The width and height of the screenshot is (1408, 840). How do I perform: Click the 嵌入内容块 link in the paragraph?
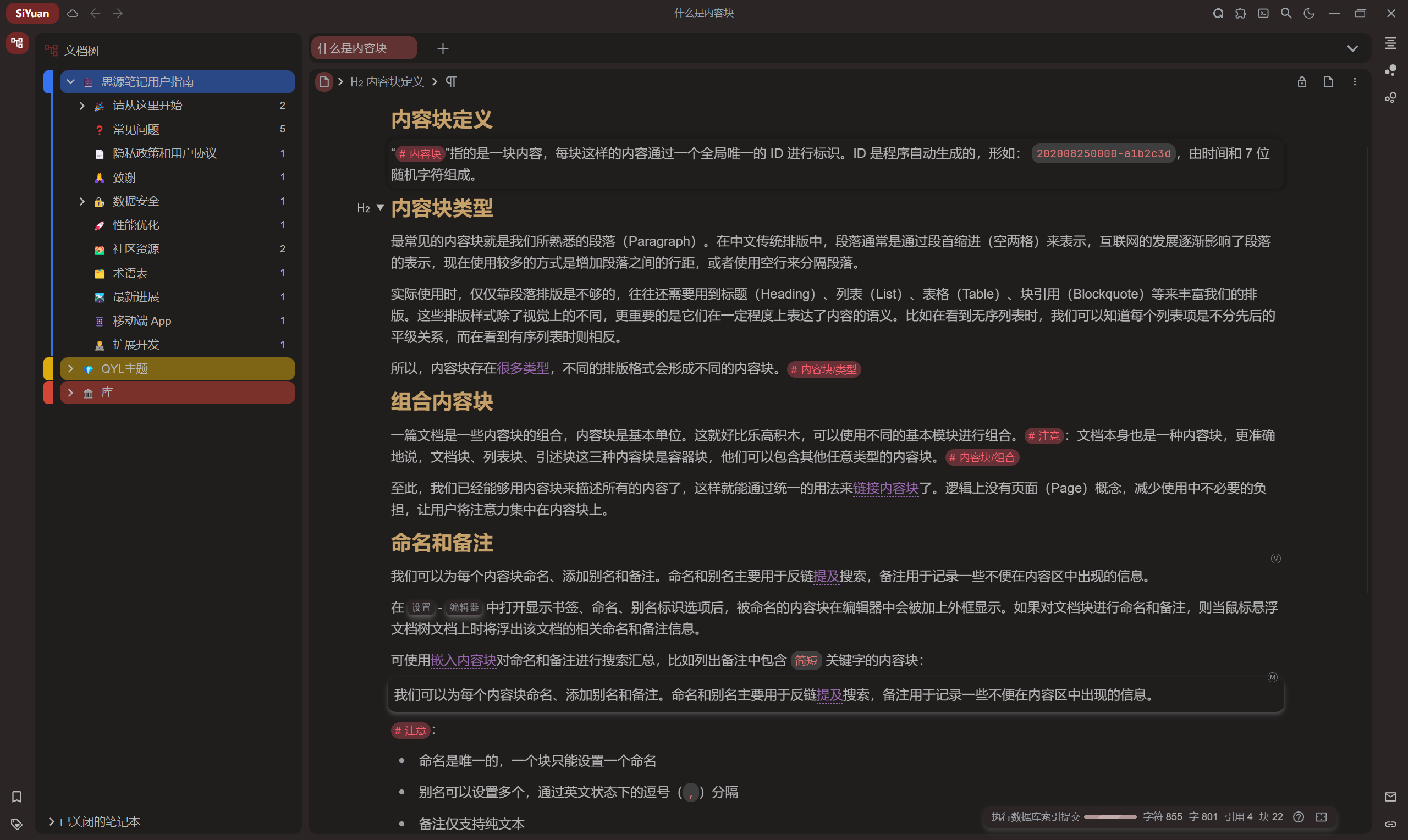[463, 660]
